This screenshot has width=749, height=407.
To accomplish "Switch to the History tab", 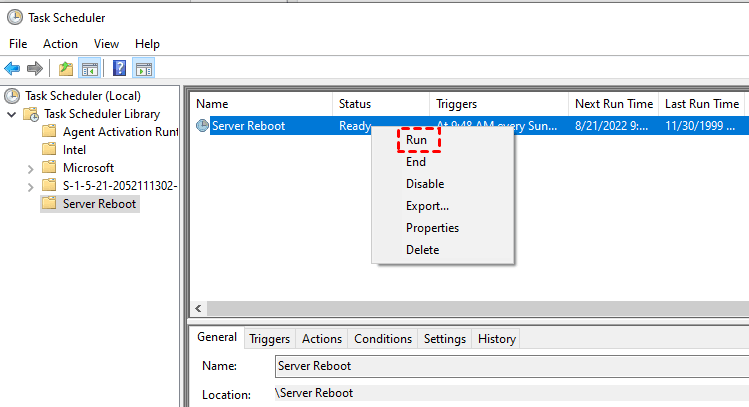I will click(x=497, y=339).
